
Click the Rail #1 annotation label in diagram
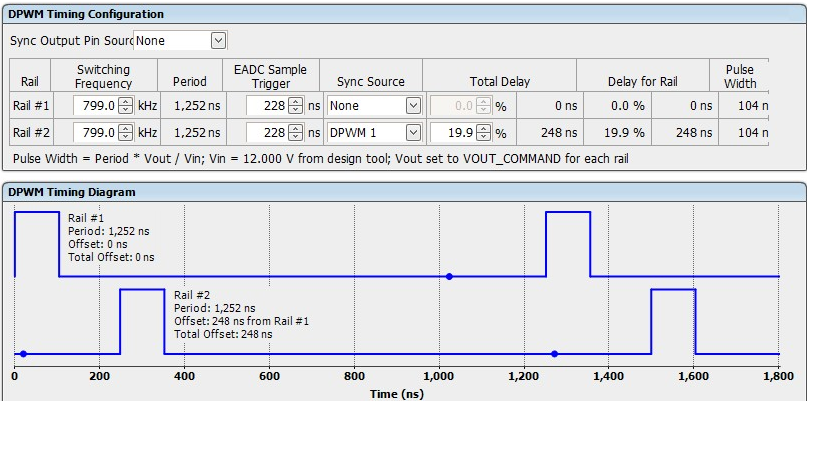point(111,238)
